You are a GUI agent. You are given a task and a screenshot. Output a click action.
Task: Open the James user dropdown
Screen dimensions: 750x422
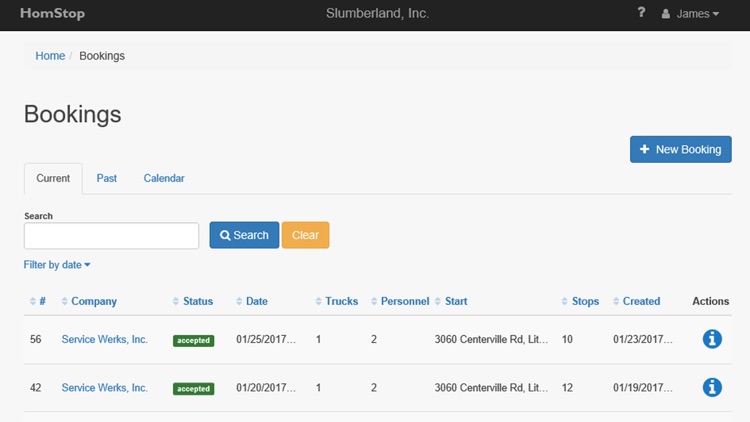[x=690, y=14]
